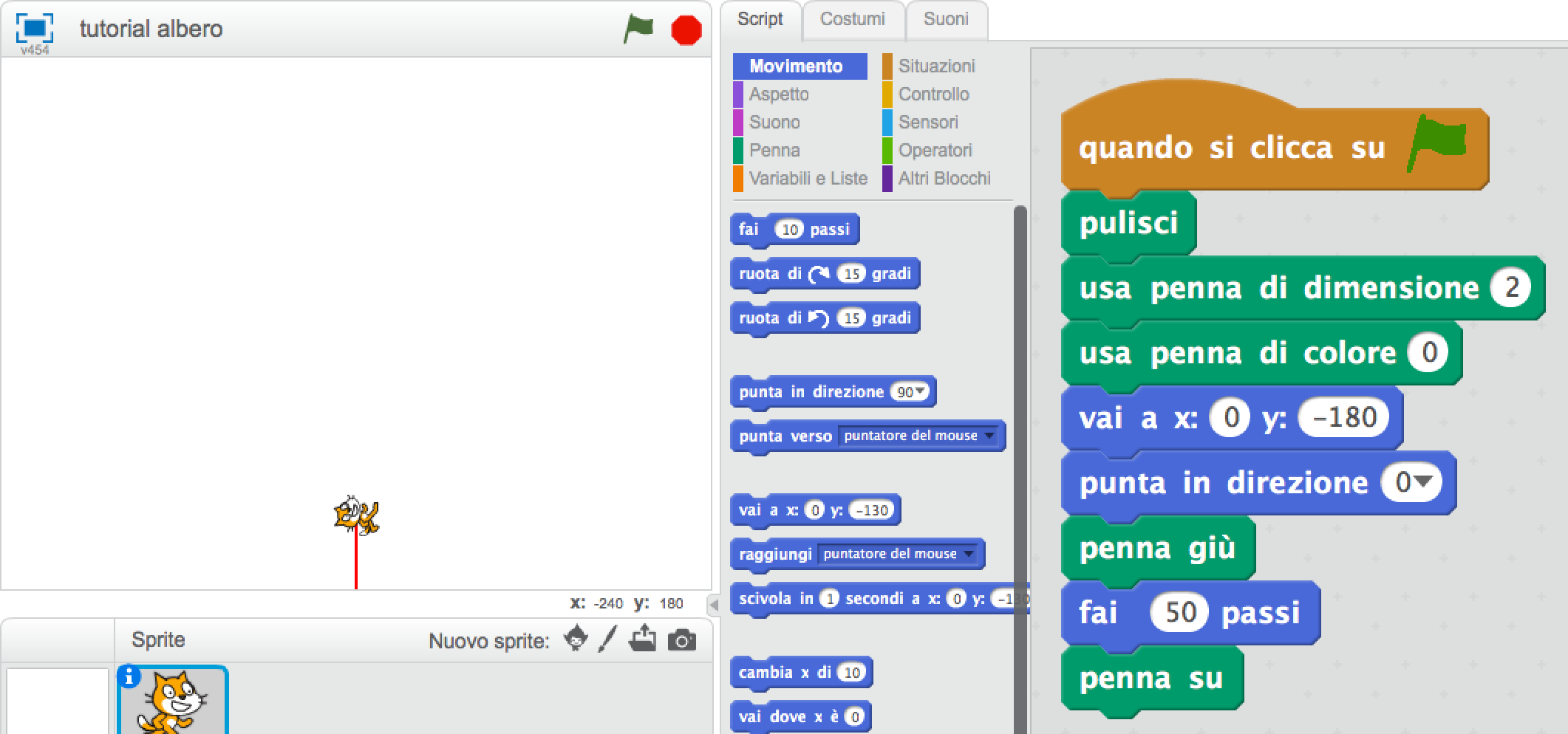The width and height of the screenshot is (1568, 734).
Task: Edit seconds value 1 in 'scivola in' block
Action: [x=829, y=599]
